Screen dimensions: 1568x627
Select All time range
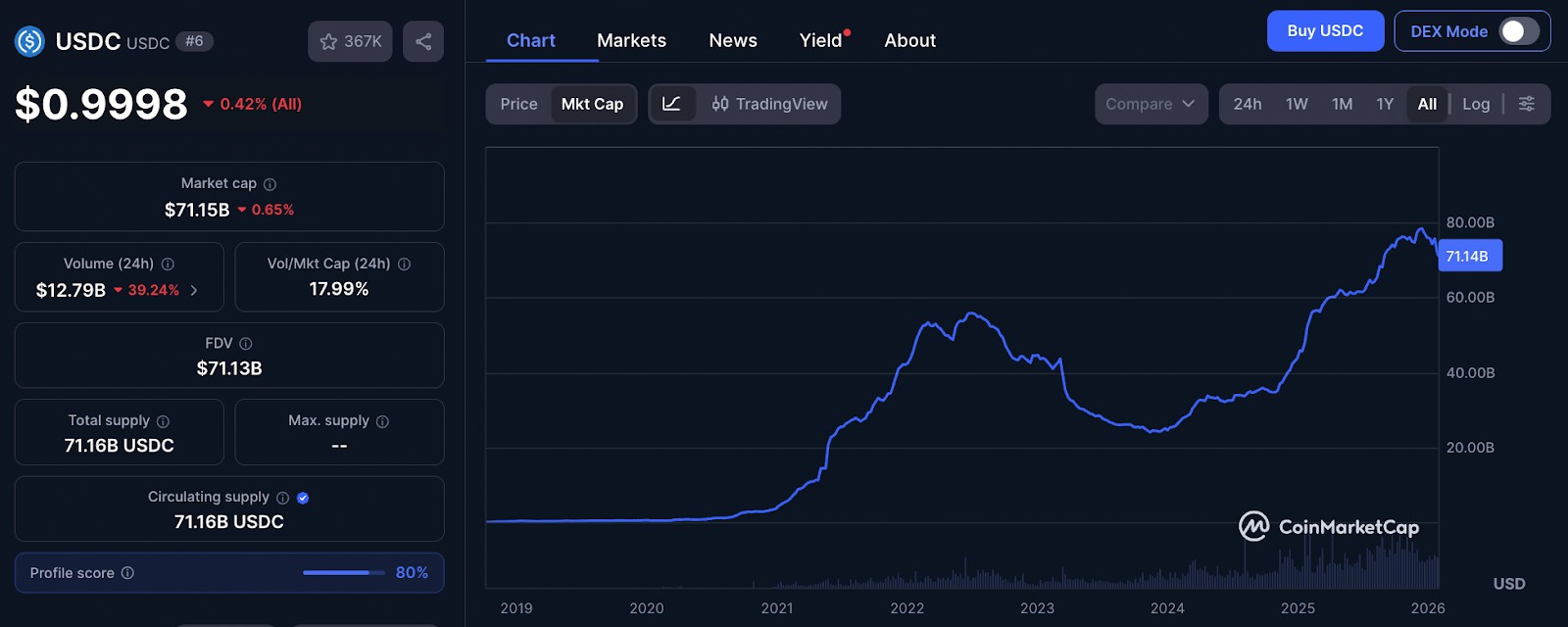click(x=1427, y=104)
